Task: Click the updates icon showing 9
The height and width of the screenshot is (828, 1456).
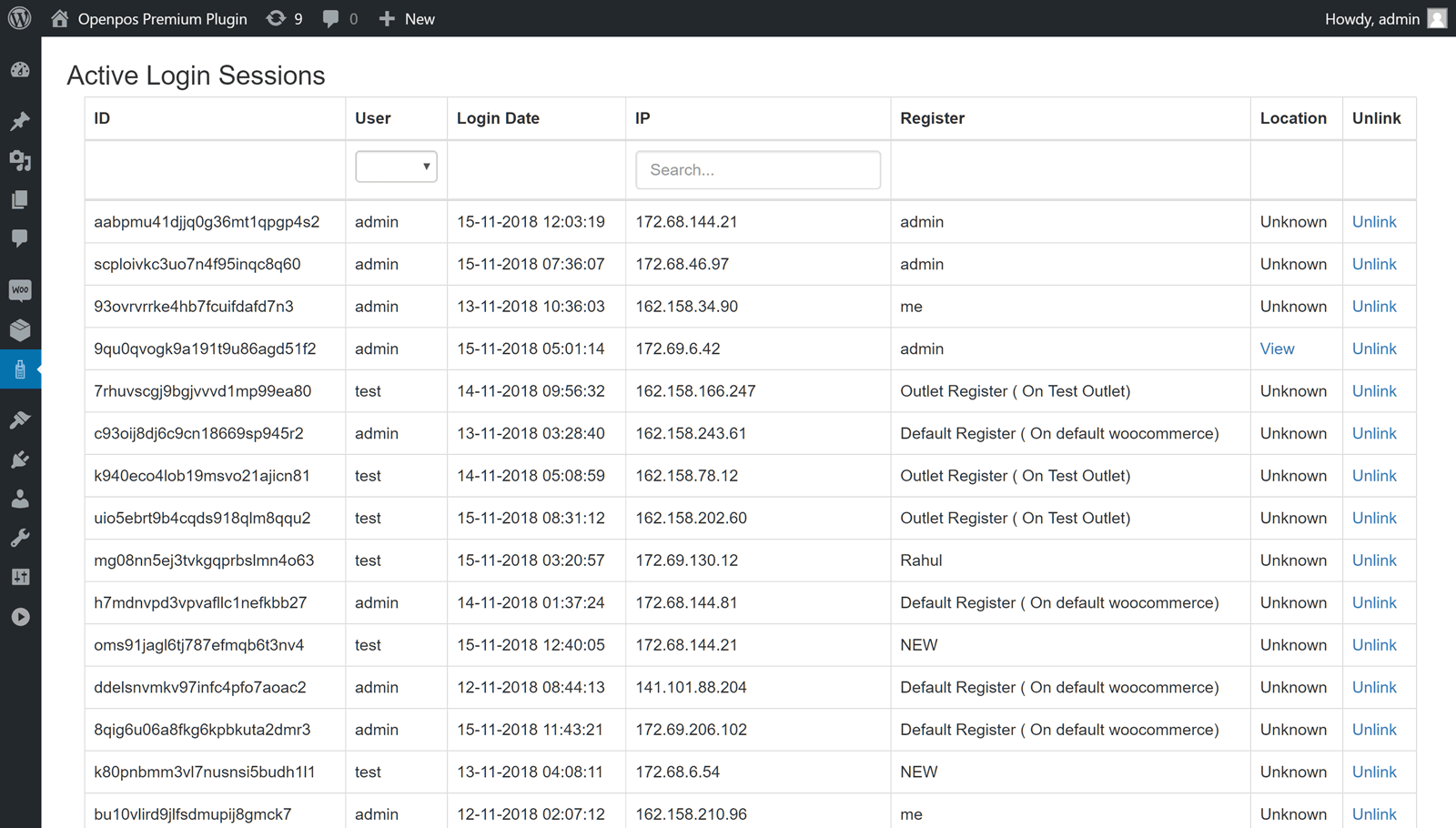Action: [x=284, y=18]
